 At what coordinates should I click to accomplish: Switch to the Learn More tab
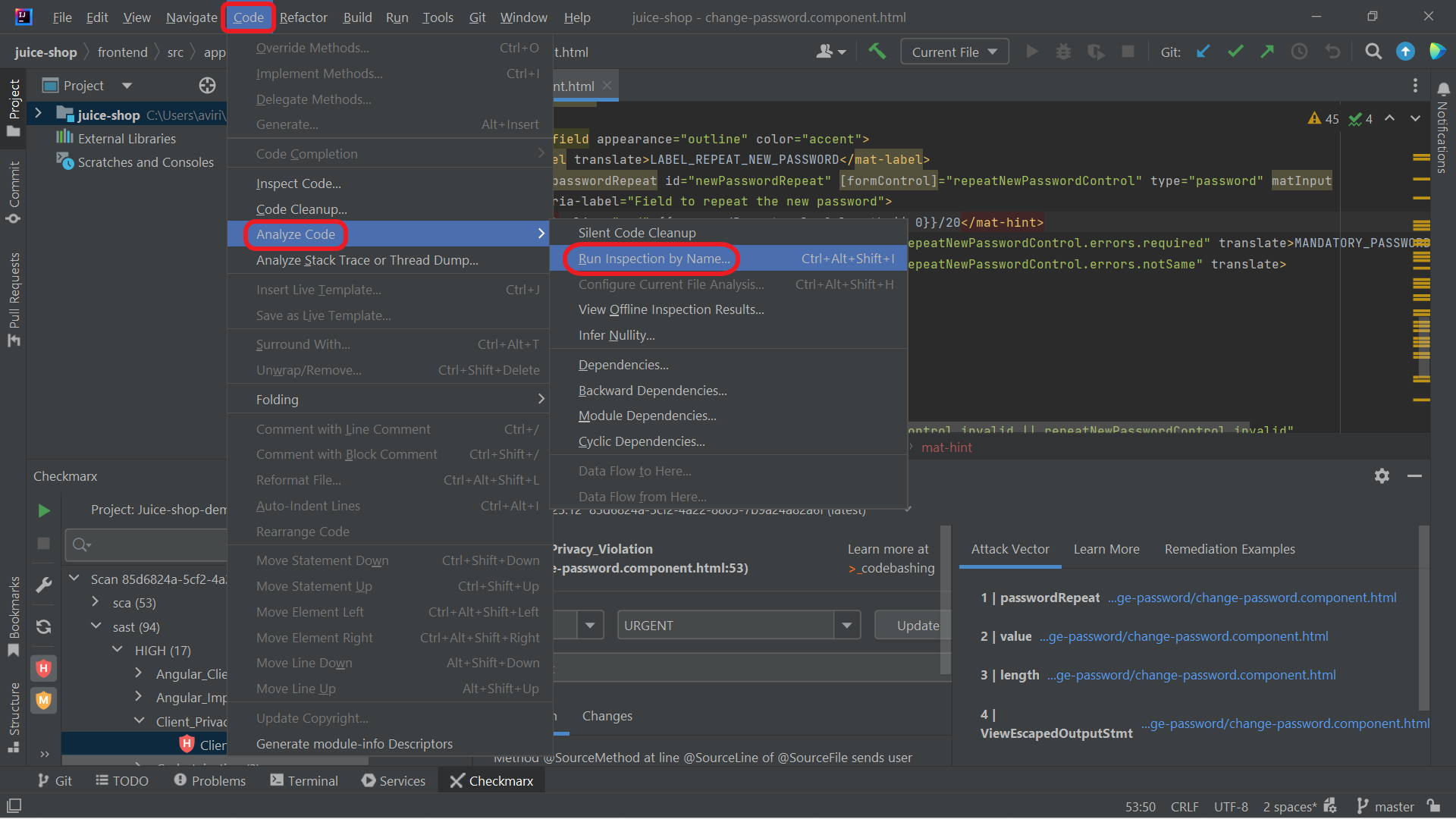click(1106, 549)
